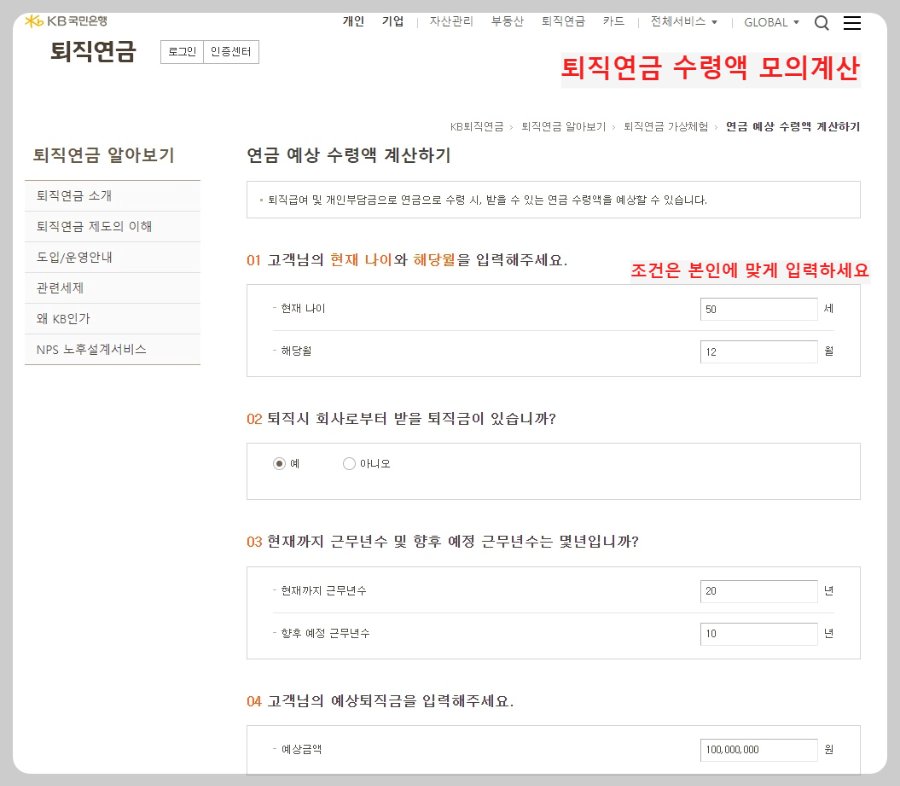Open the site search magnifier icon
This screenshot has height=786, width=900.
[823, 22]
